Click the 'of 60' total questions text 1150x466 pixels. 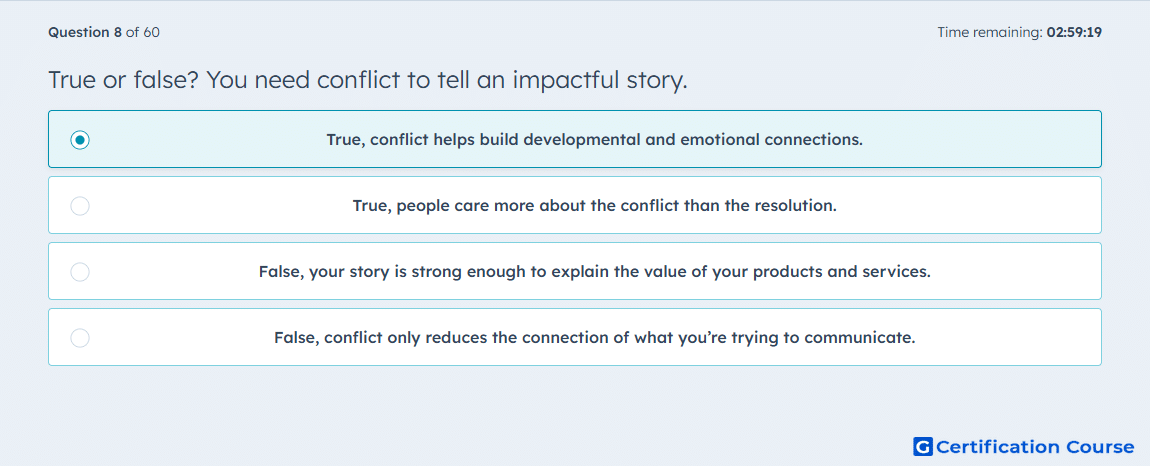pyautogui.click(x=143, y=32)
